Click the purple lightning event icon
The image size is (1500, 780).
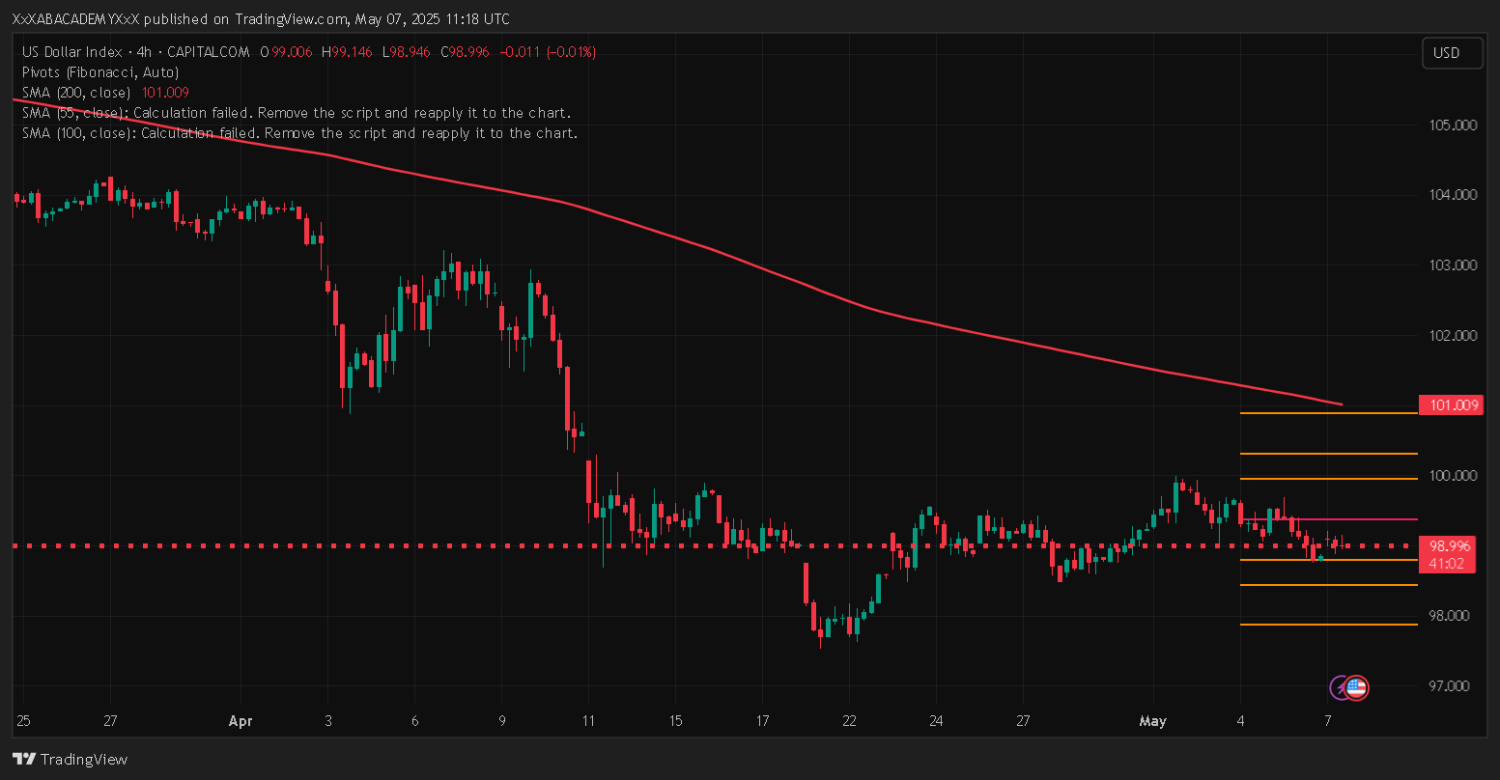point(1339,687)
